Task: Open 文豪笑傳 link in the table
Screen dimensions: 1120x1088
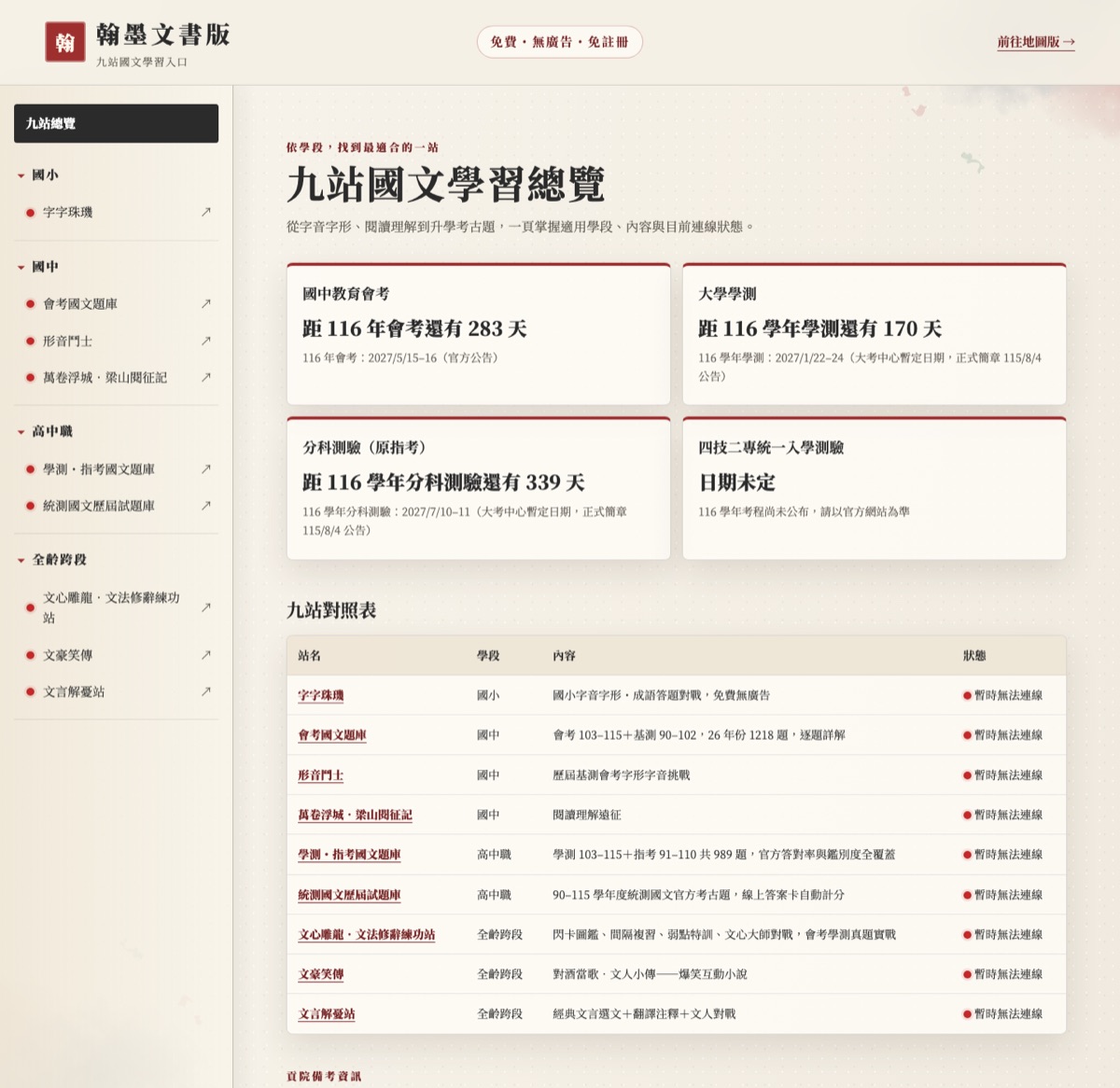Action: pos(321,974)
